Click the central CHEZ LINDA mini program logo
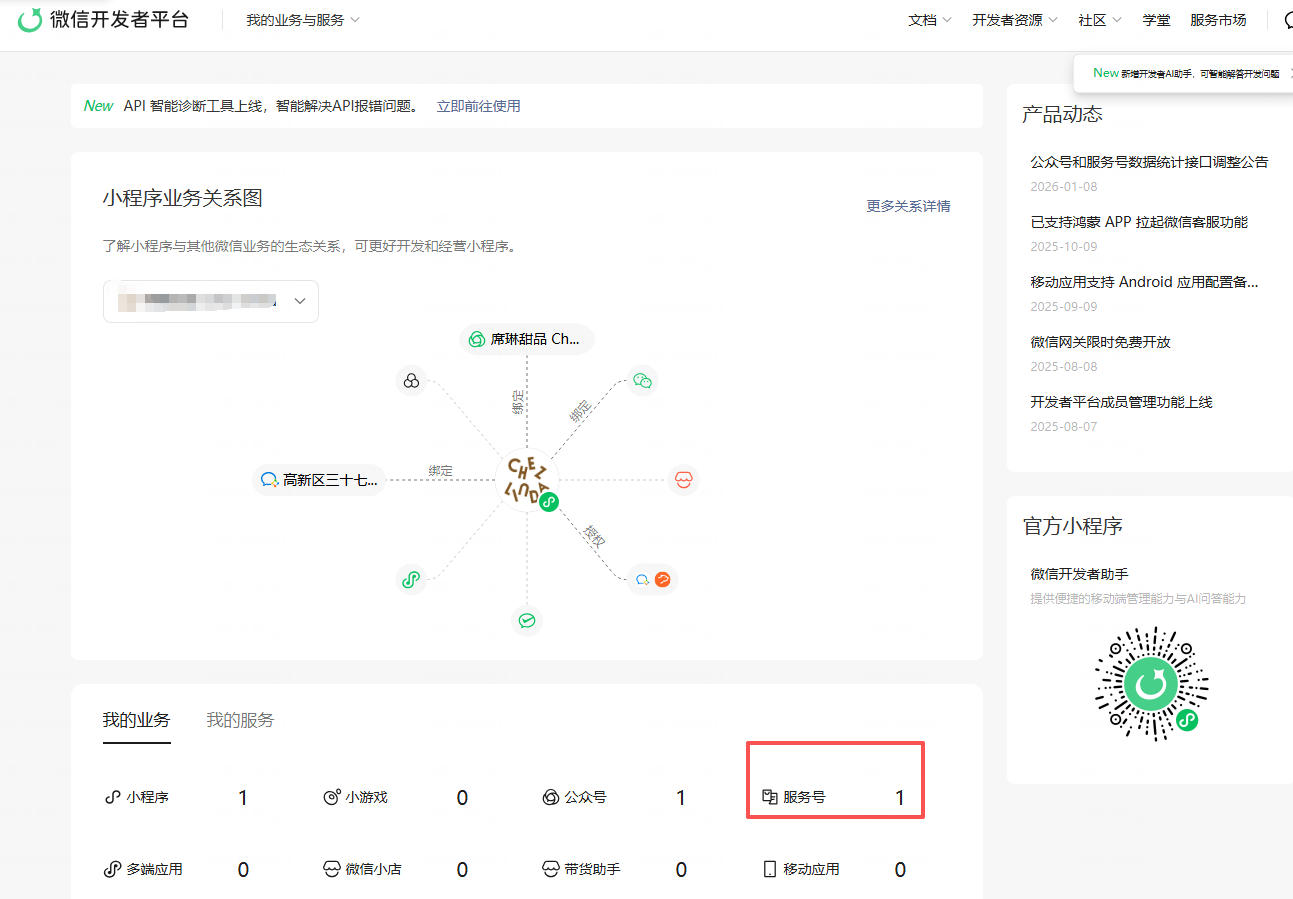Image resolution: width=1293 pixels, height=899 pixels. coord(527,481)
